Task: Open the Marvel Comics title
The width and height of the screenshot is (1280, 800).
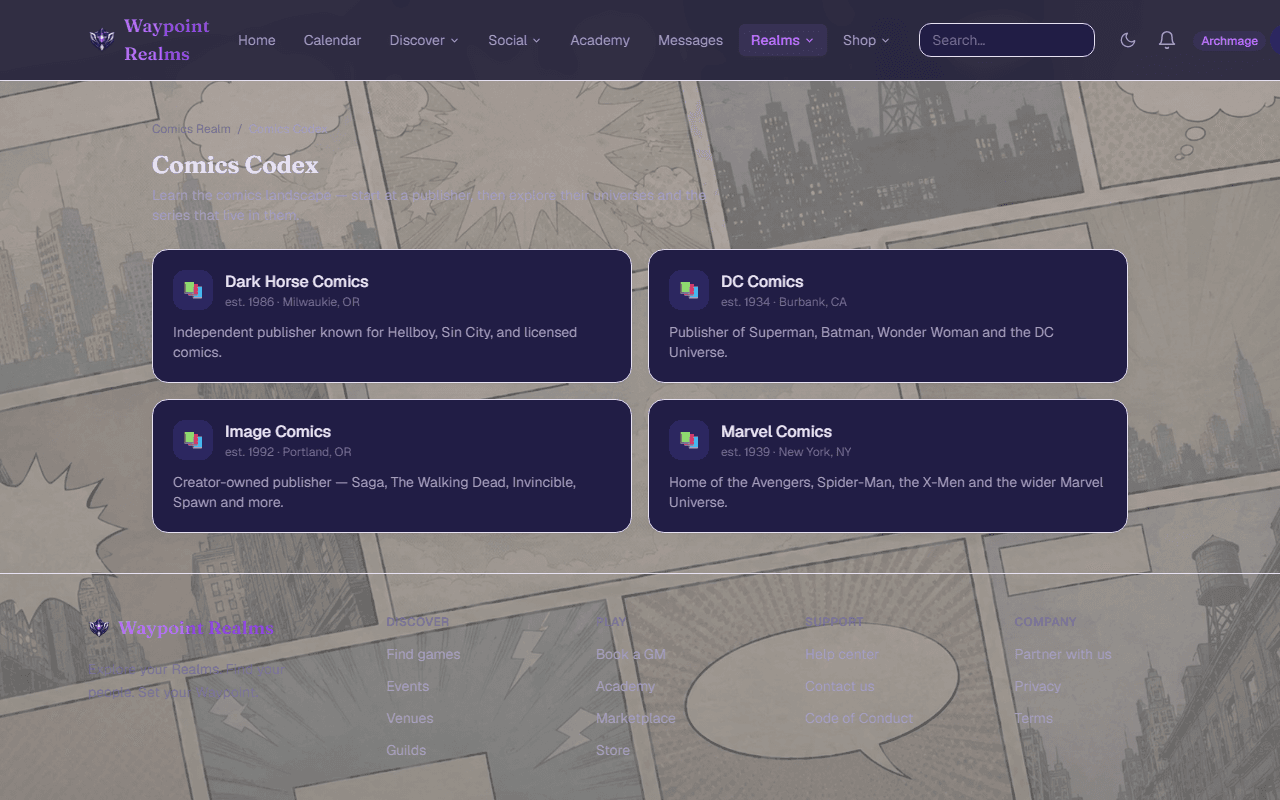Action: pyautogui.click(x=776, y=432)
